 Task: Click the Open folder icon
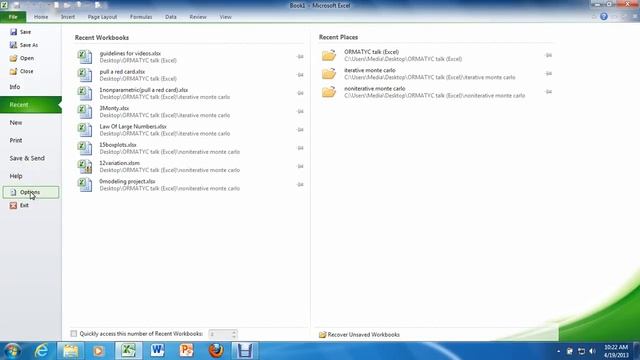click(x=13, y=58)
